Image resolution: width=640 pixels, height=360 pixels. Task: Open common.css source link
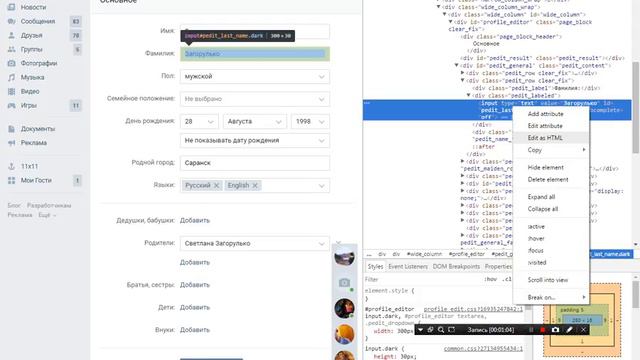pyautogui.click(x=483, y=349)
